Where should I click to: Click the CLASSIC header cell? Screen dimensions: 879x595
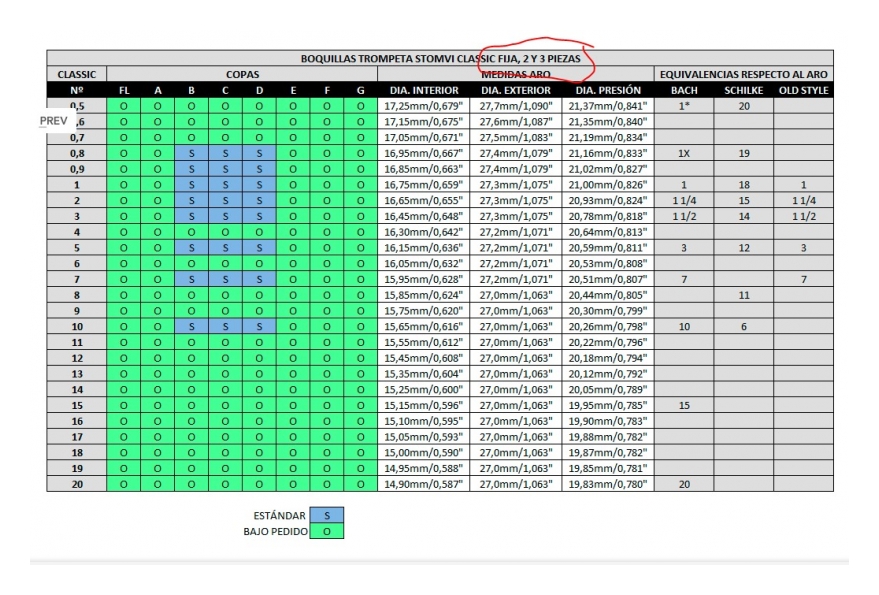click(x=77, y=74)
